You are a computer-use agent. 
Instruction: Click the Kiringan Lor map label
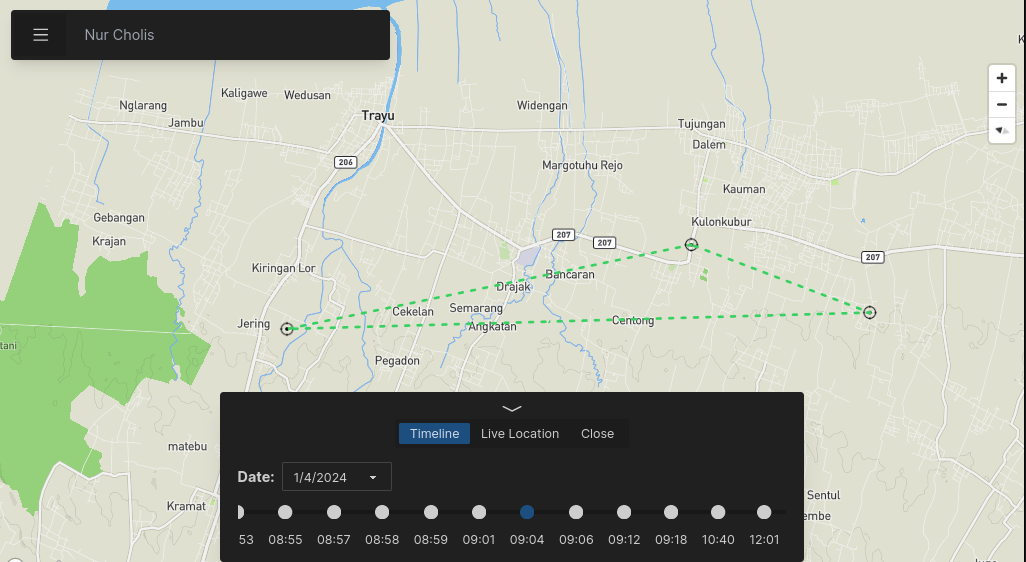tap(283, 268)
